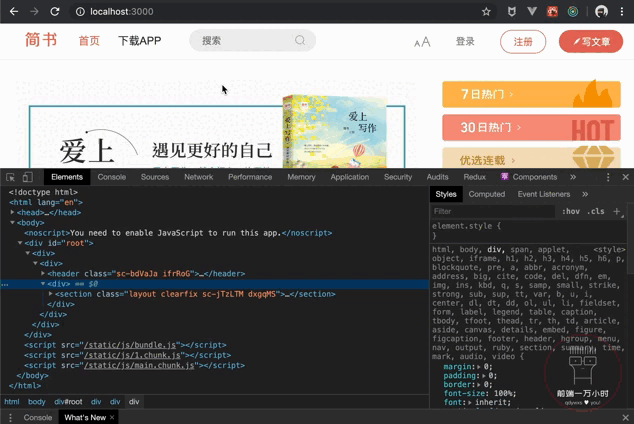The height and width of the screenshot is (424, 634).
Task: Close the What's New drawer tab
Action: click(x=112, y=418)
